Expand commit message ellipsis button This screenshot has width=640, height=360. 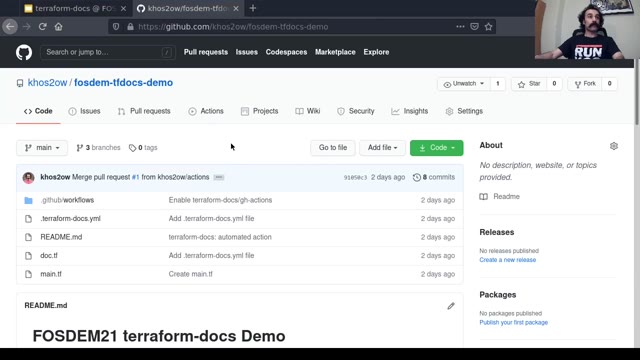(x=219, y=177)
